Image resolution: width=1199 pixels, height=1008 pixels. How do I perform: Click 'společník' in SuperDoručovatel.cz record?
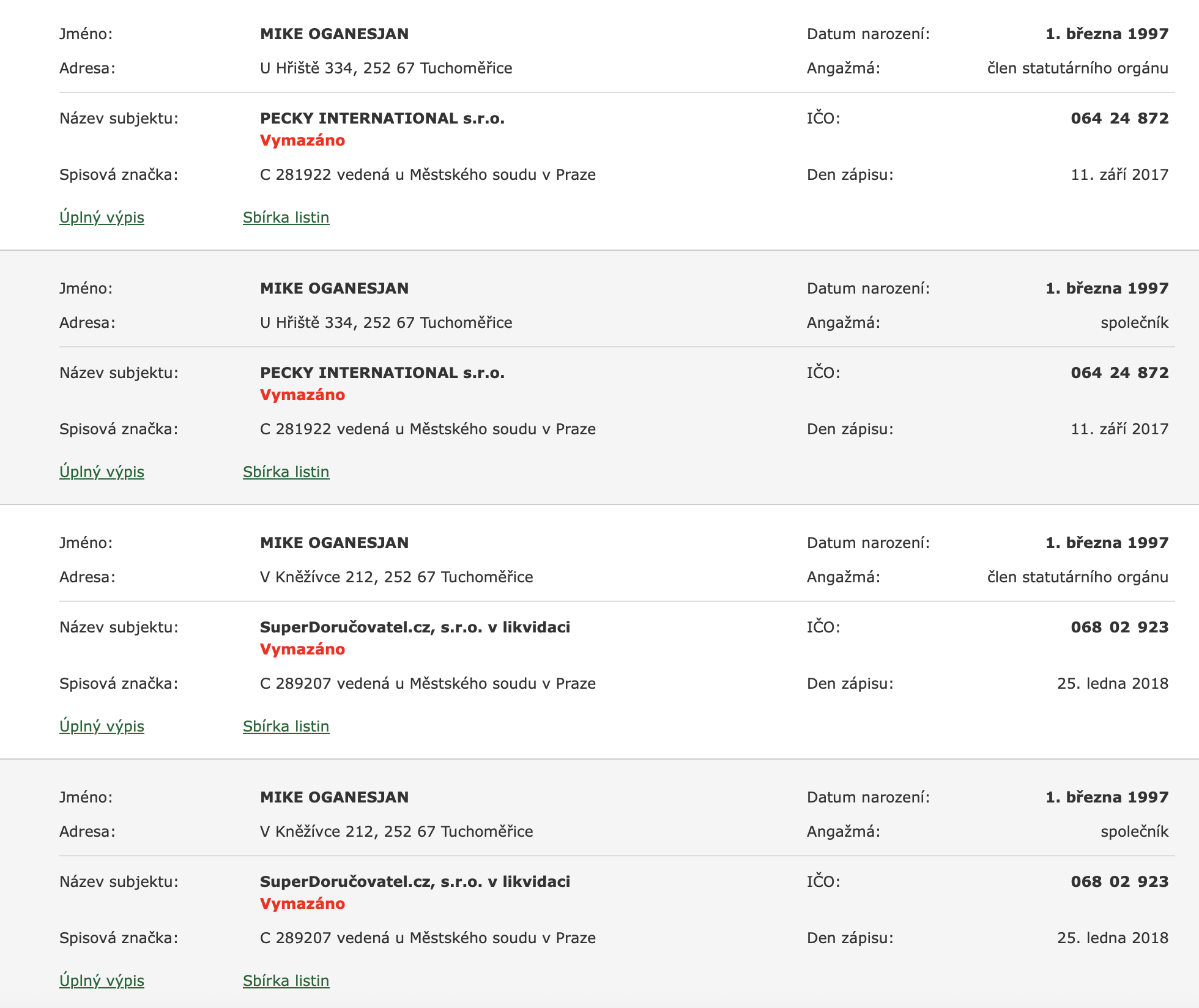pos(1135,831)
